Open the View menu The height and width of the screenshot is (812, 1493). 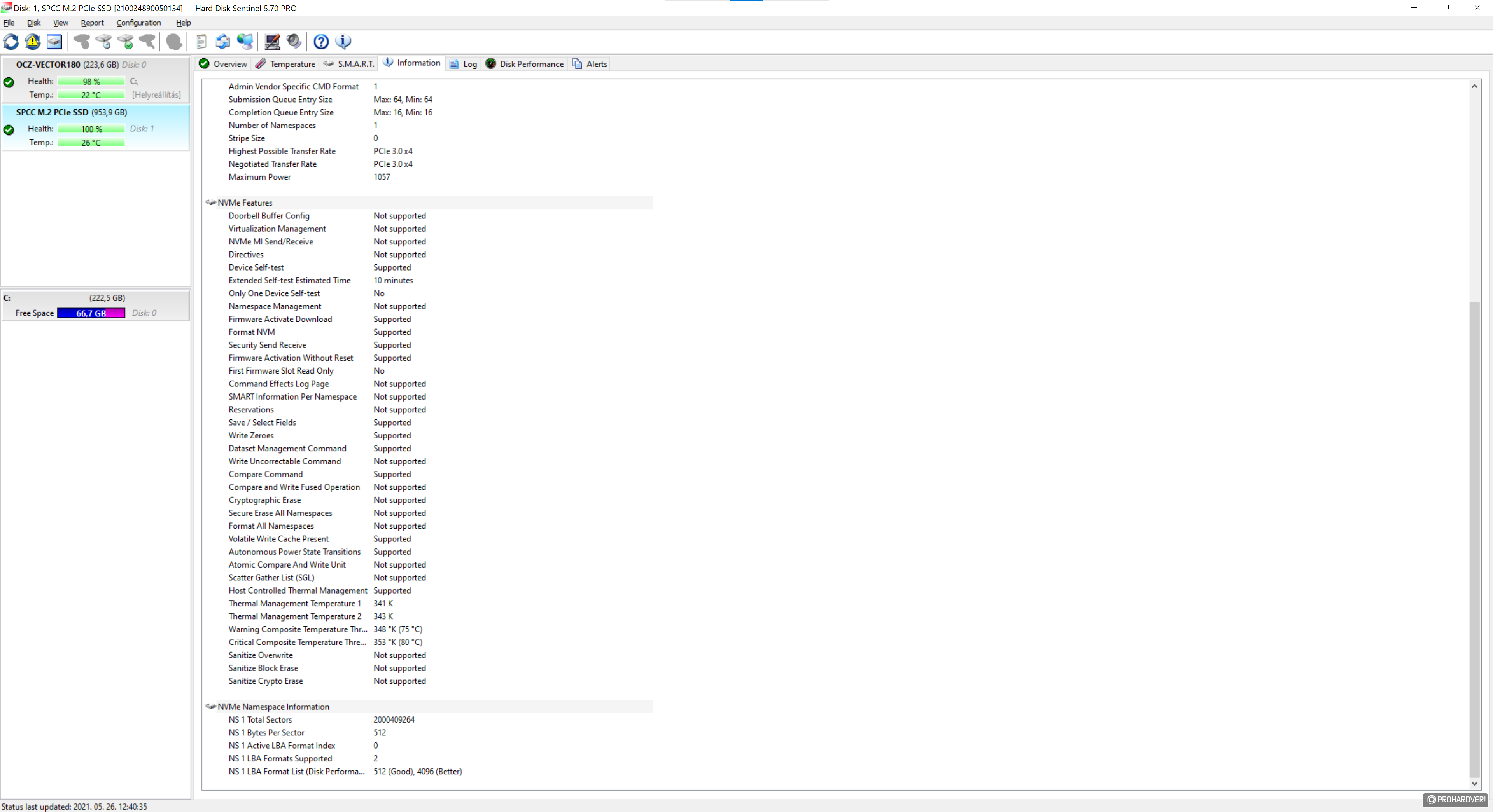60,23
